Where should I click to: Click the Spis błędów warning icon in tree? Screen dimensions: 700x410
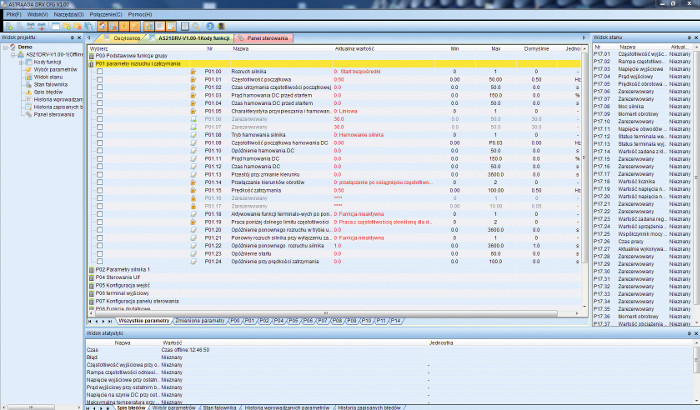click(x=29, y=91)
